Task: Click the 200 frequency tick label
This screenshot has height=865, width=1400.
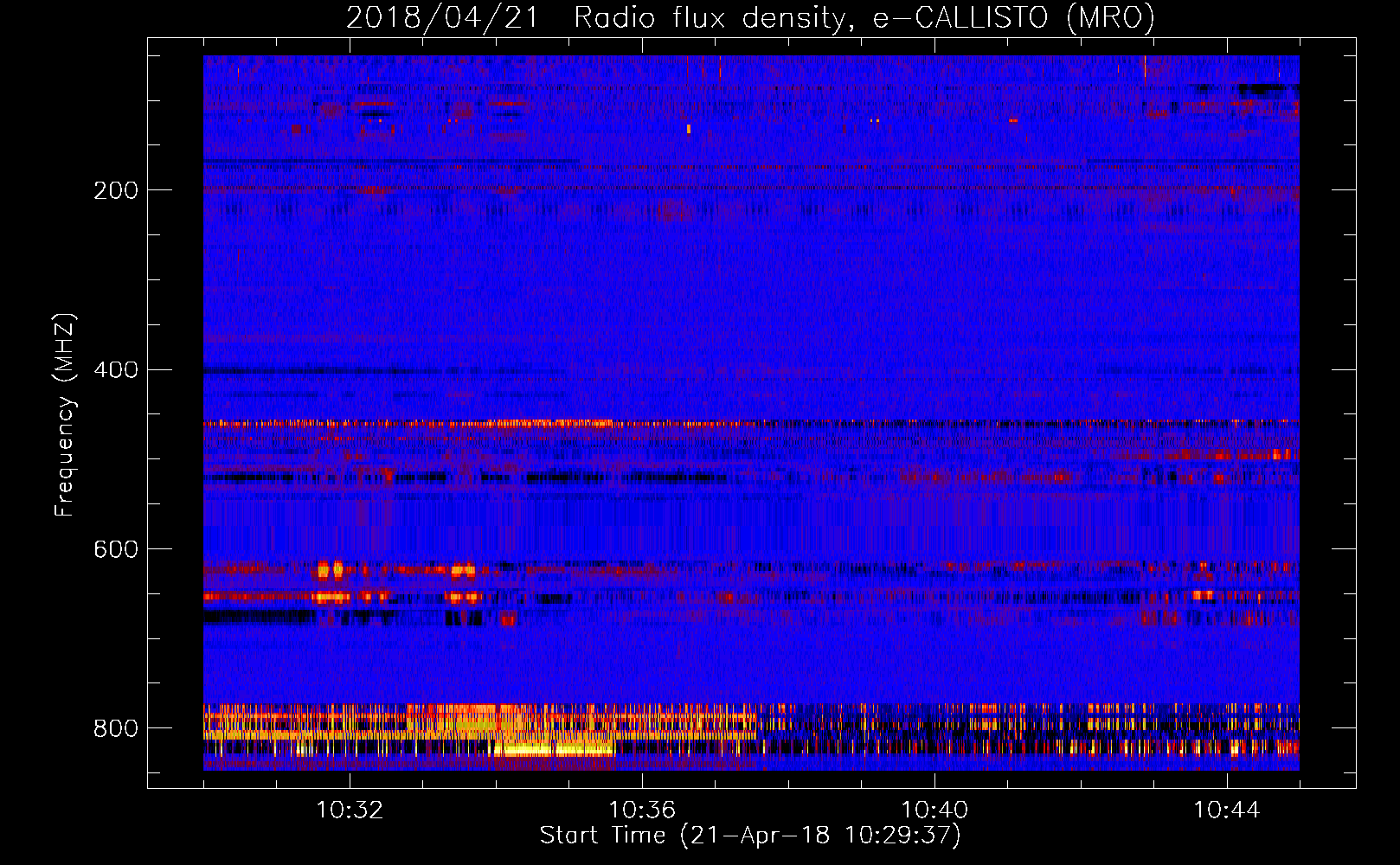Action: pyautogui.click(x=116, y=190)
